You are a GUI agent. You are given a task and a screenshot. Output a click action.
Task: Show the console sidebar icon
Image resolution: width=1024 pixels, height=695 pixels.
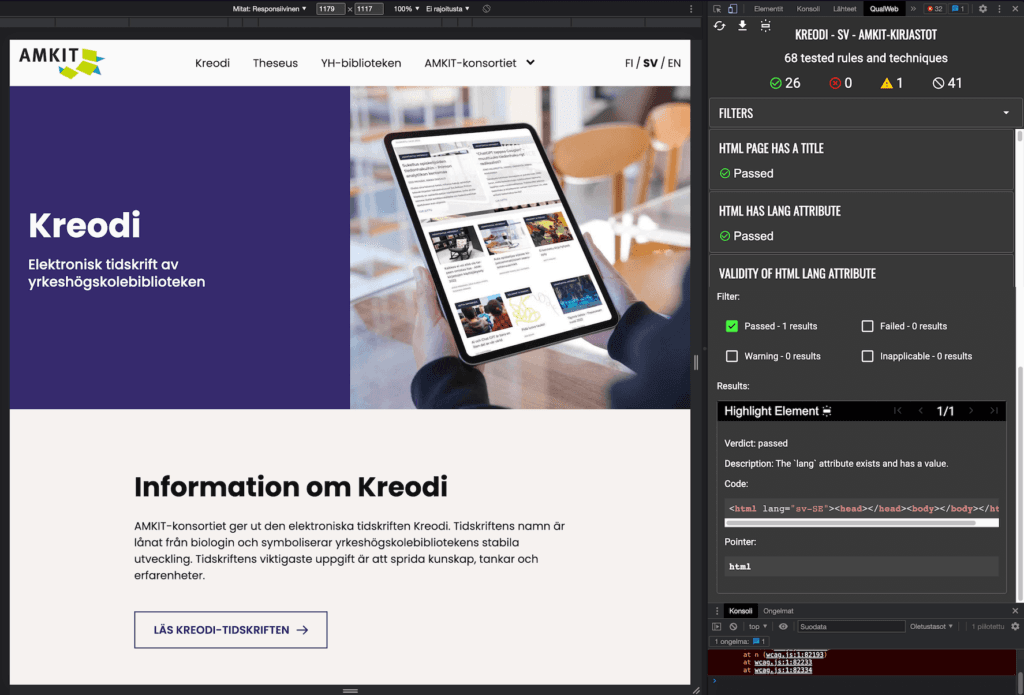pyautogui.click(x=717, y=626)
